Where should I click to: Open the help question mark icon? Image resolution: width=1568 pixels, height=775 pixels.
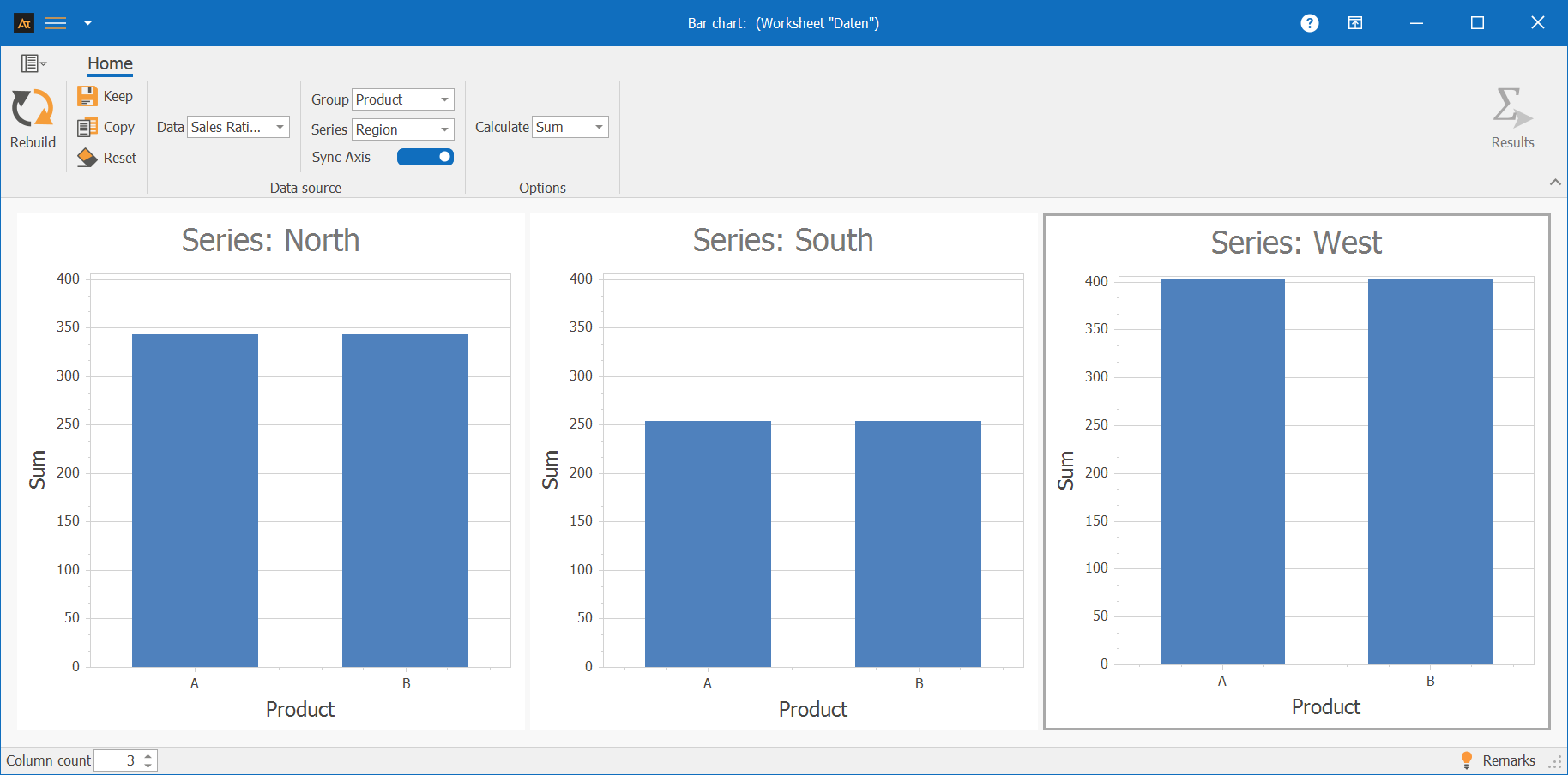coord(1309,23)
